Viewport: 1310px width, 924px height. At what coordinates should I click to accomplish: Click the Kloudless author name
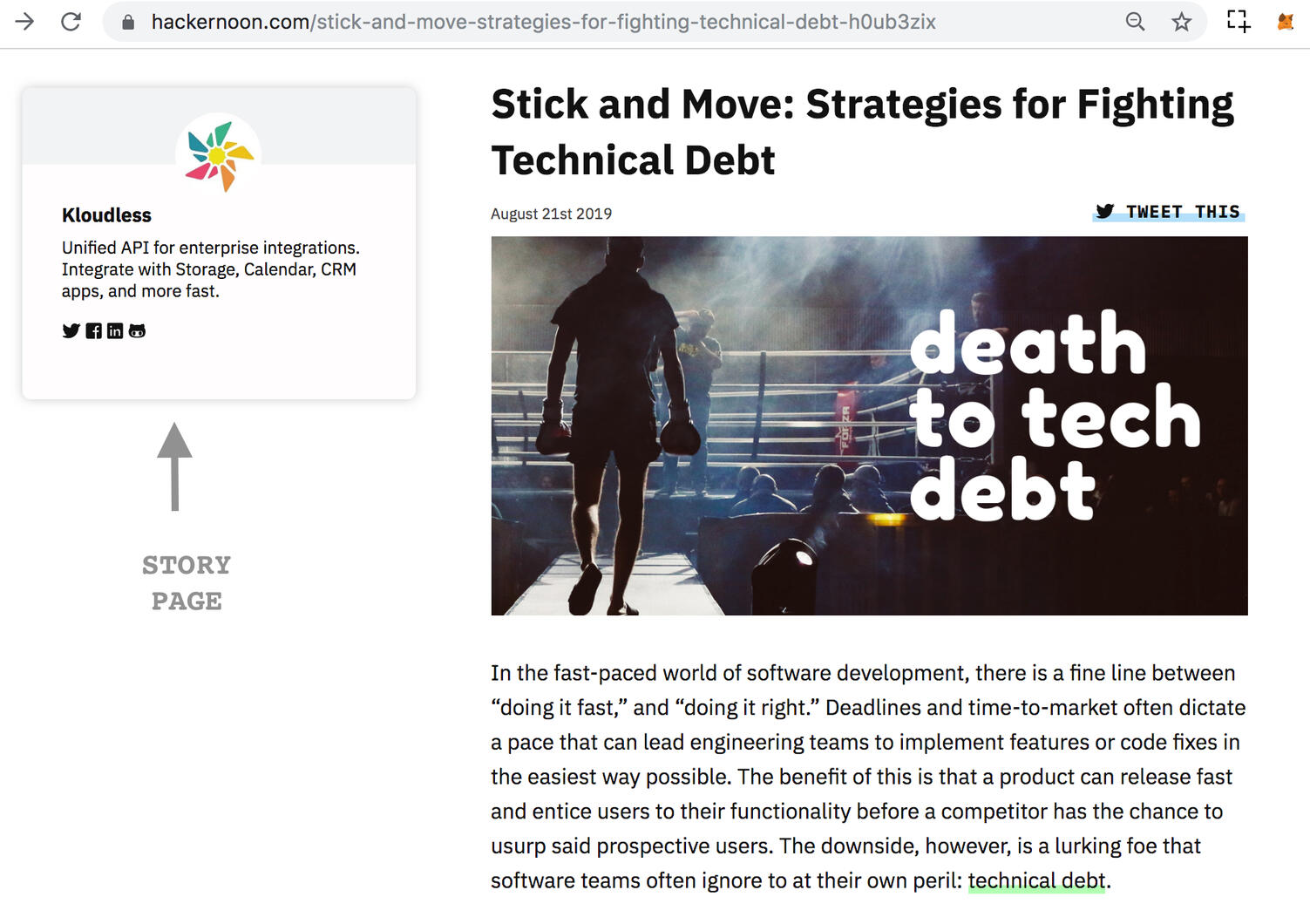(106, 215)
